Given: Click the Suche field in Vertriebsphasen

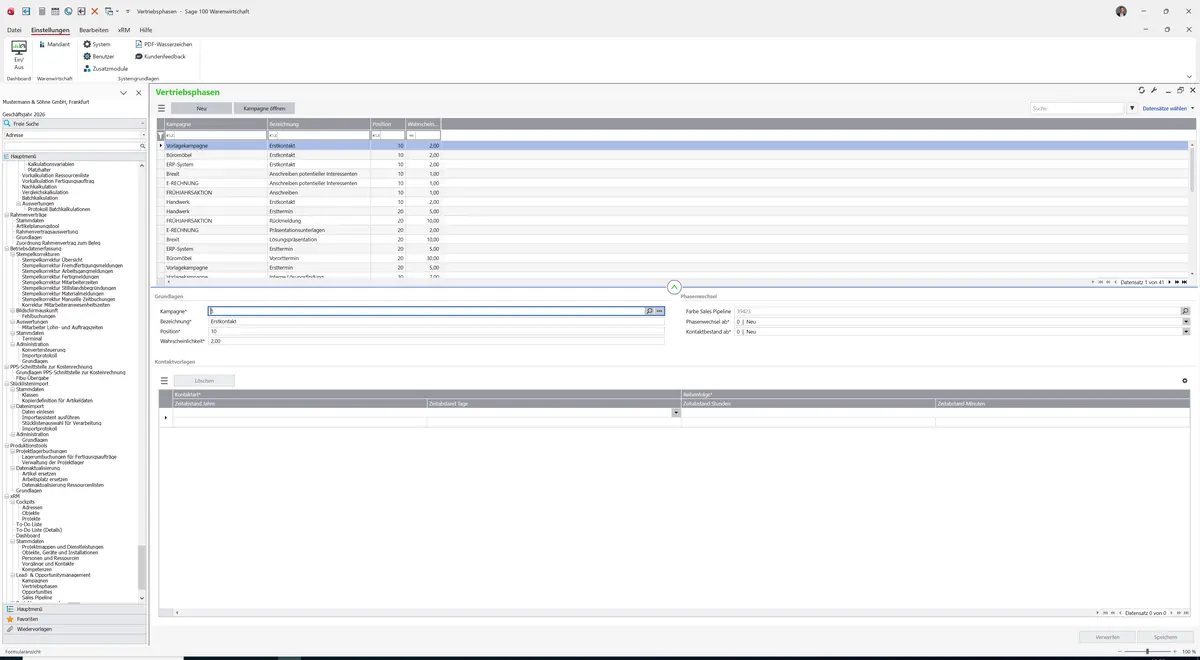Looking at the screenshot, I should coord(1077,108).
